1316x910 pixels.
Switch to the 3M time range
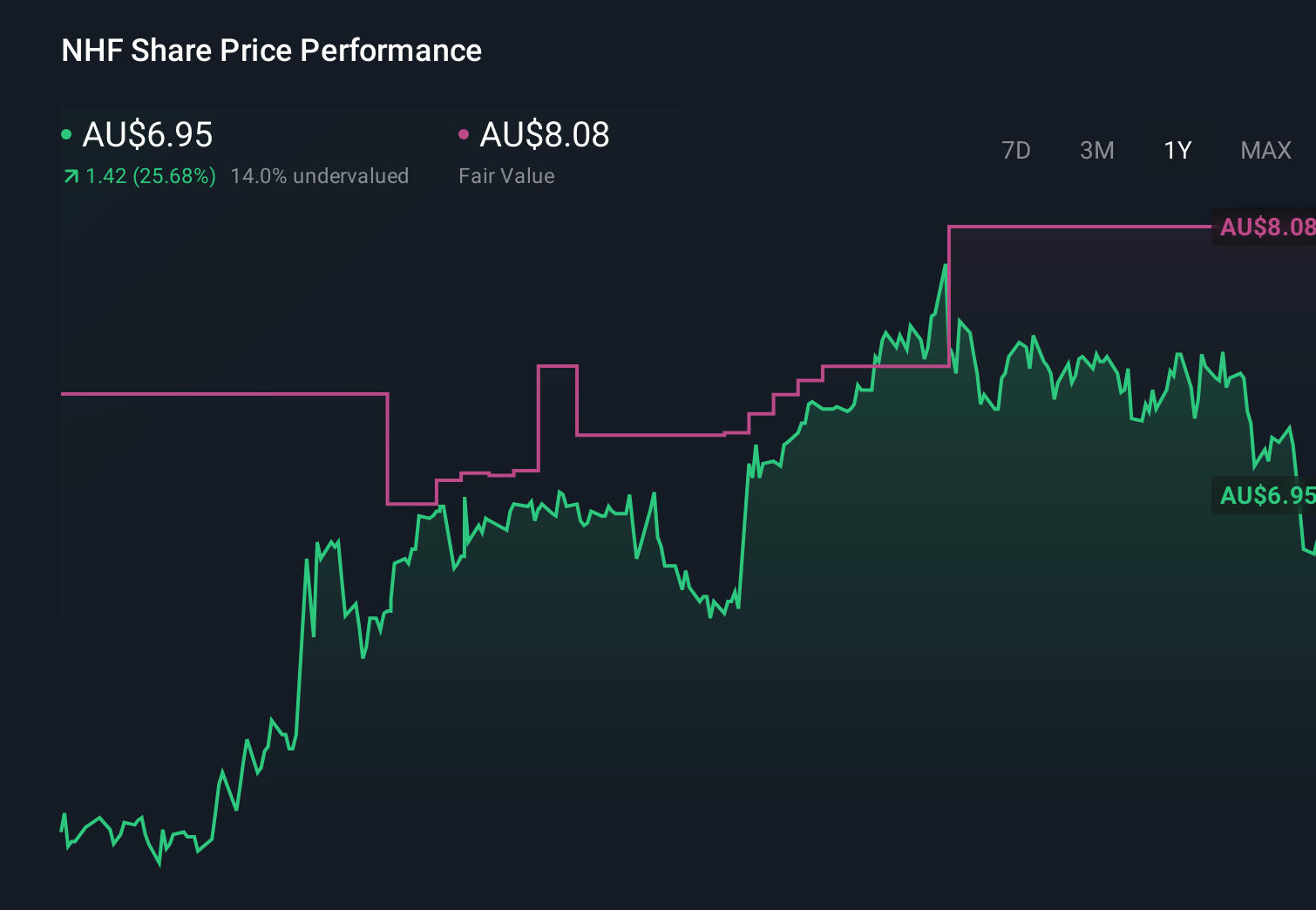pos(1096,150)
